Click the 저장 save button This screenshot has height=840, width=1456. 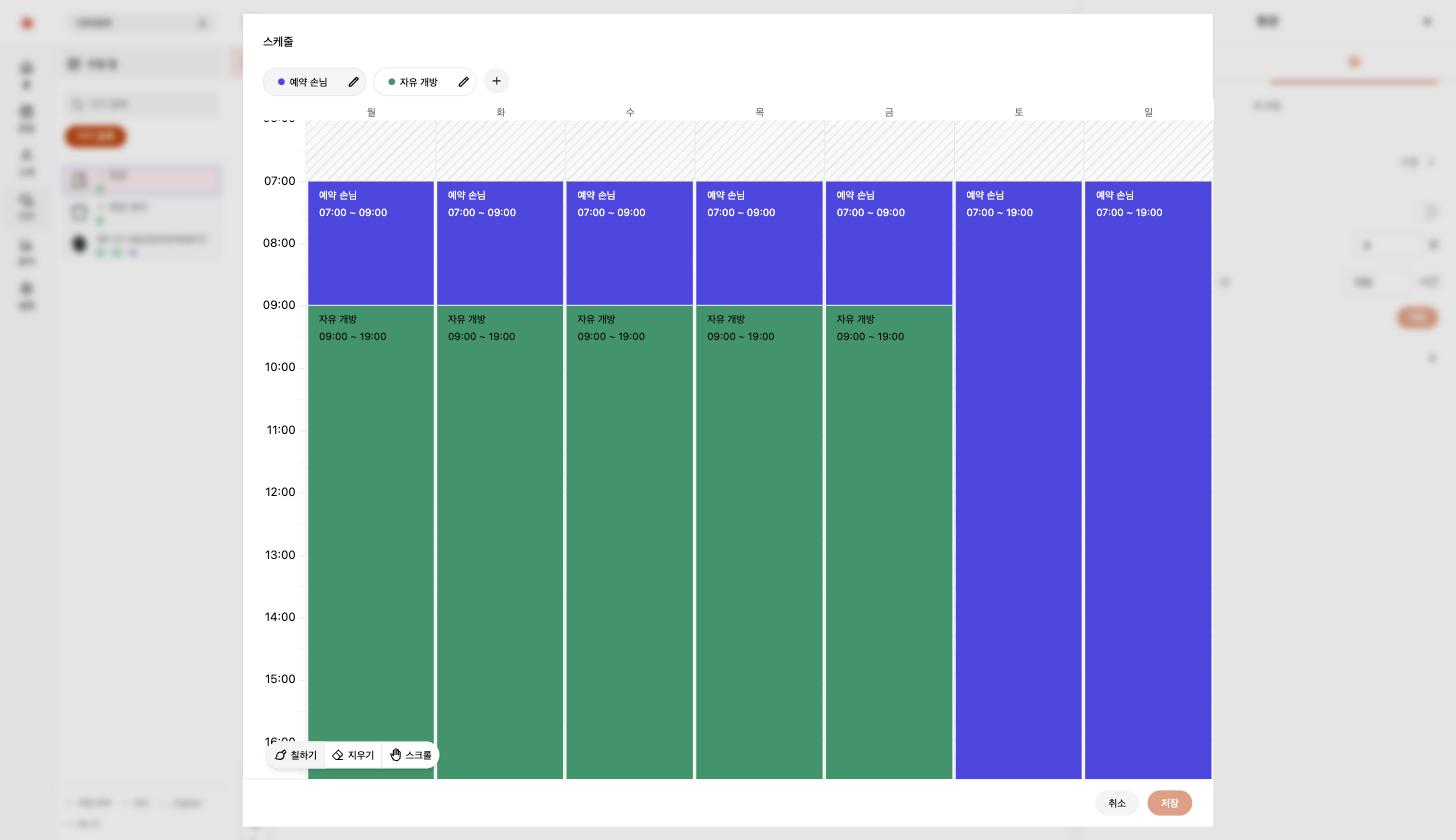1169,803
